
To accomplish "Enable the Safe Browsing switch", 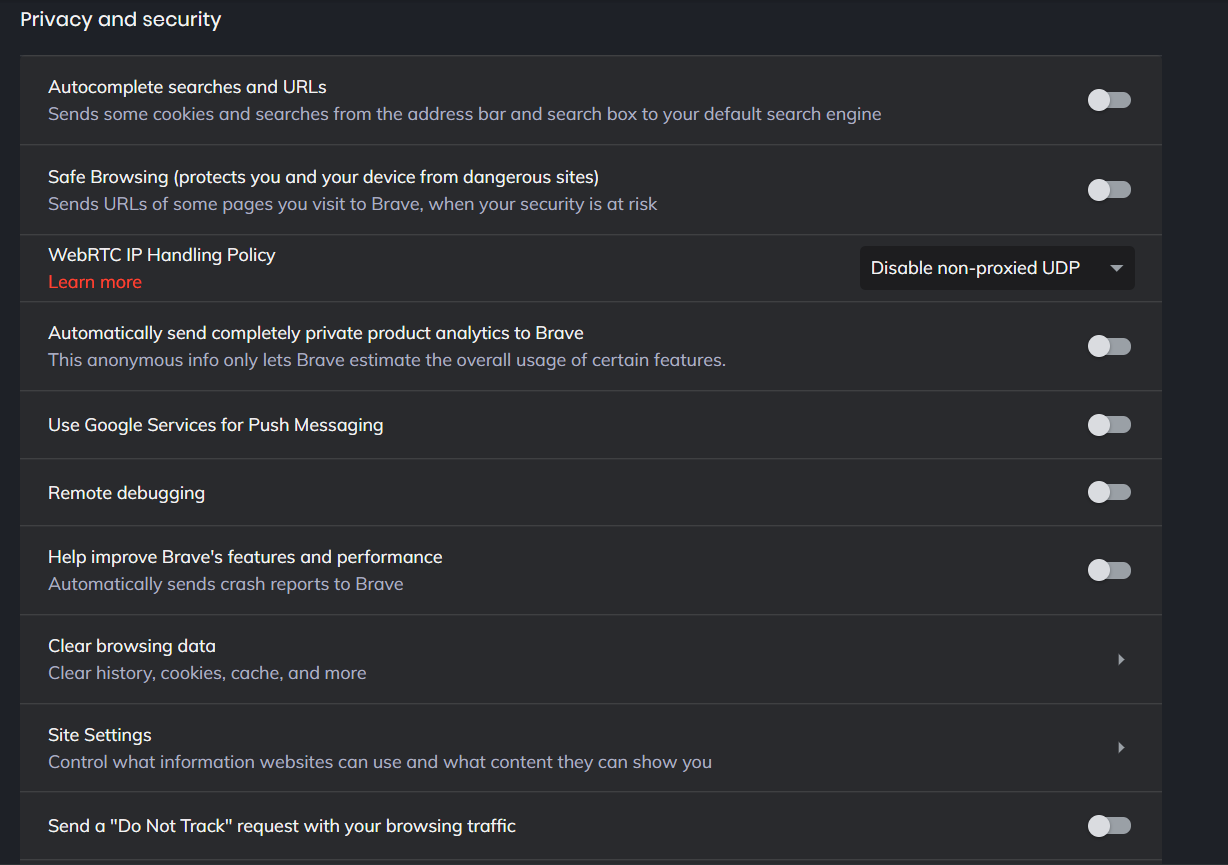I will (1109, 190).
